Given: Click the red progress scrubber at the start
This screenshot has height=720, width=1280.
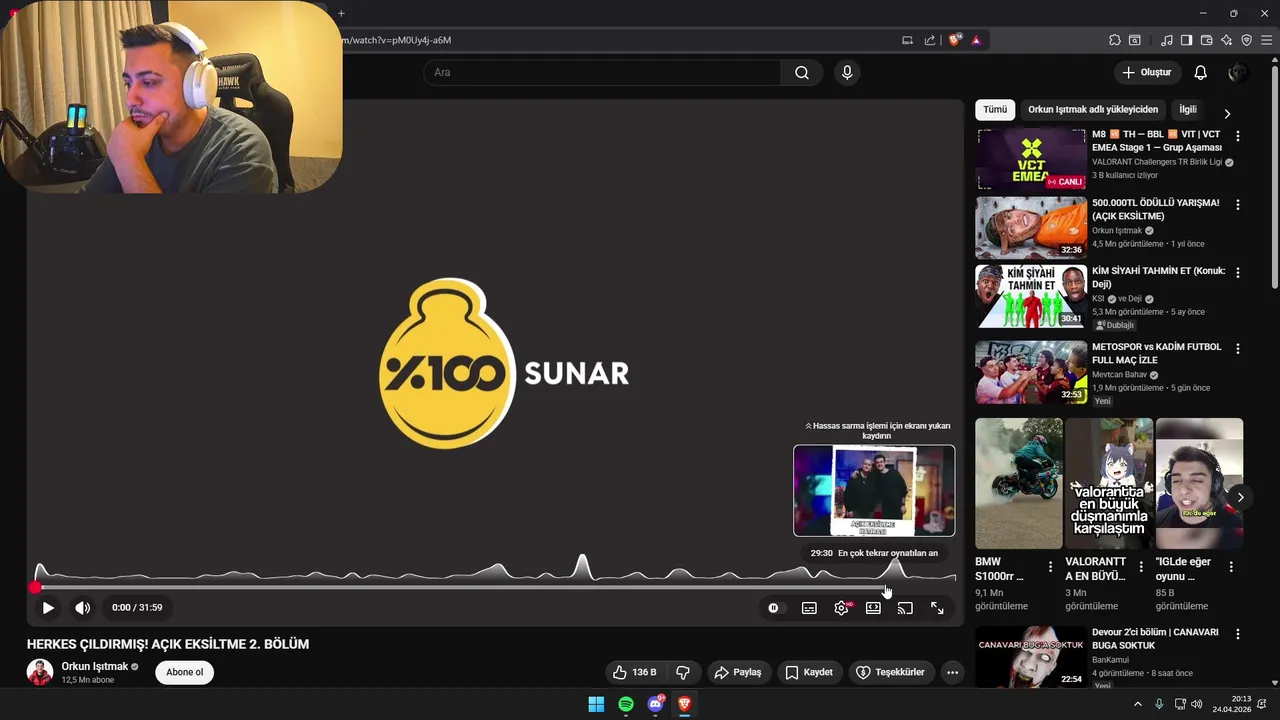Looking at the screenshot, I should (36, 587).
